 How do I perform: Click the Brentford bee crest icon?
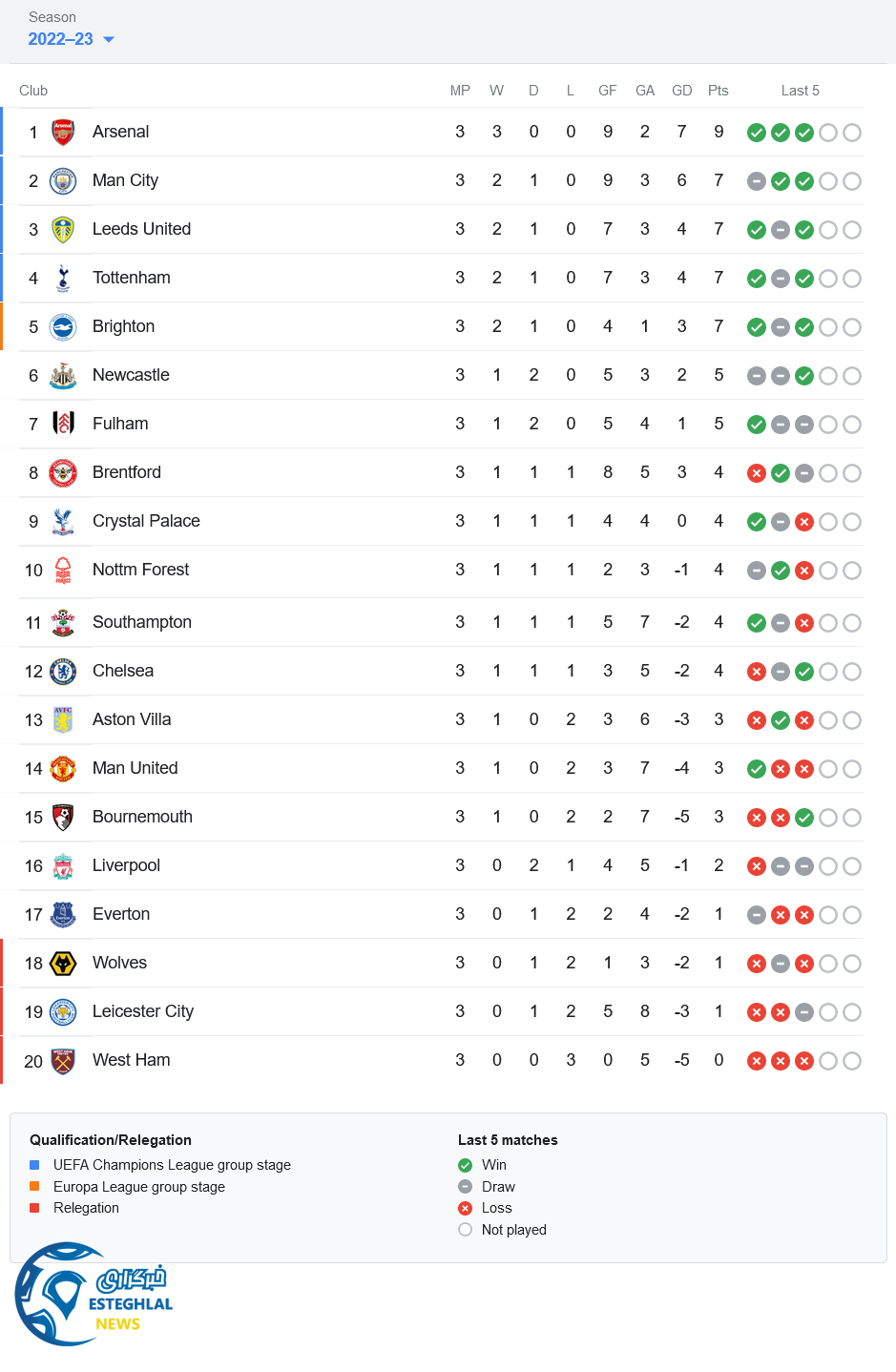coord(63,472)
